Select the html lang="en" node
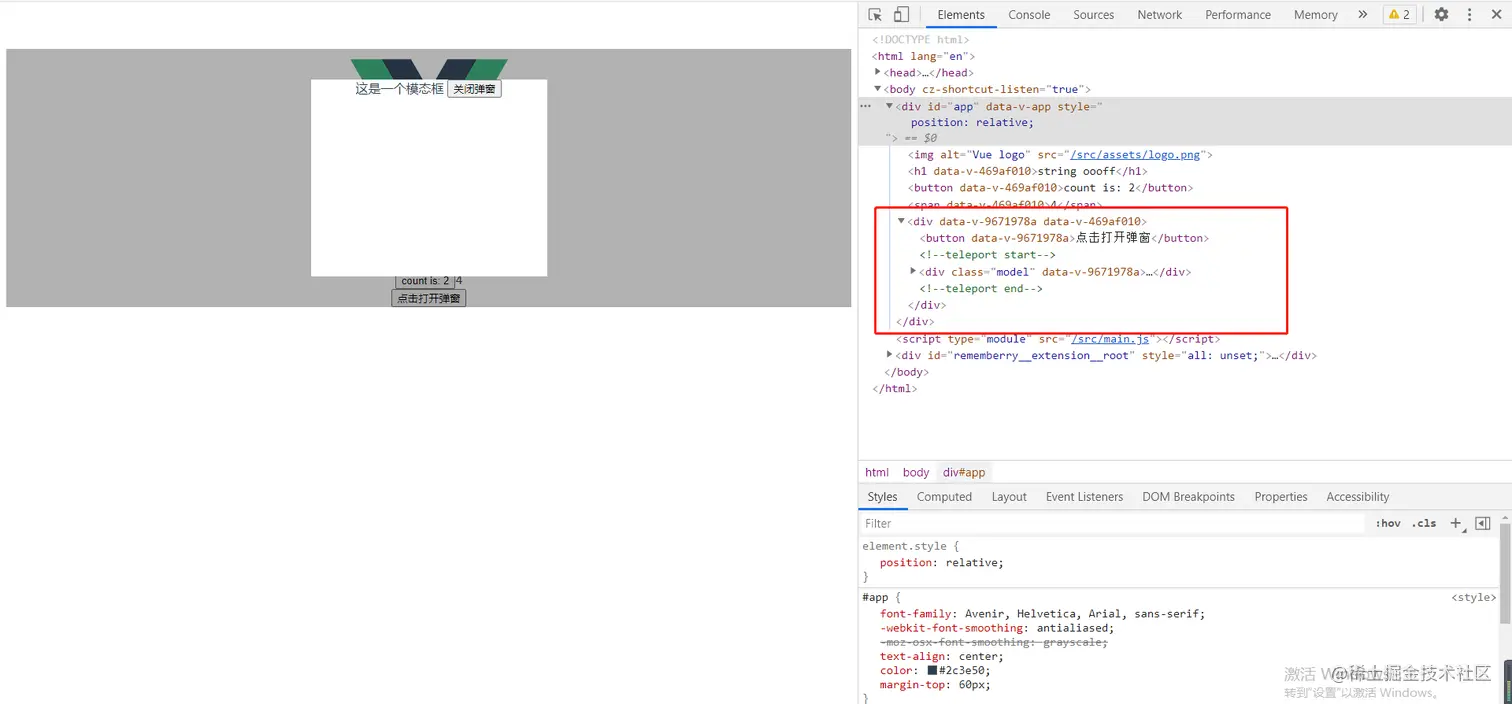 pyautogui.click(x=923, y=56)
